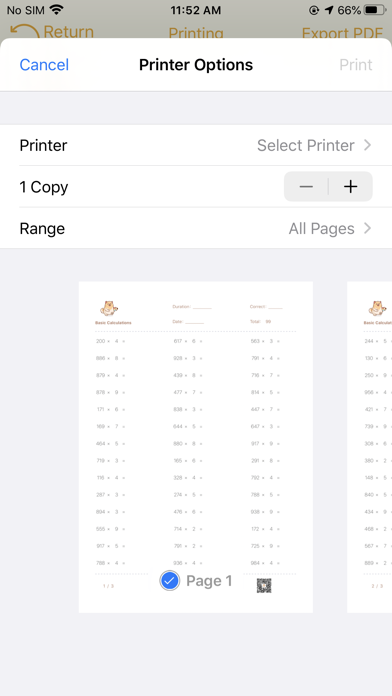Increase copies with the plus button
This screenshot has width=392, height=696.
click(x=350, y=186)
